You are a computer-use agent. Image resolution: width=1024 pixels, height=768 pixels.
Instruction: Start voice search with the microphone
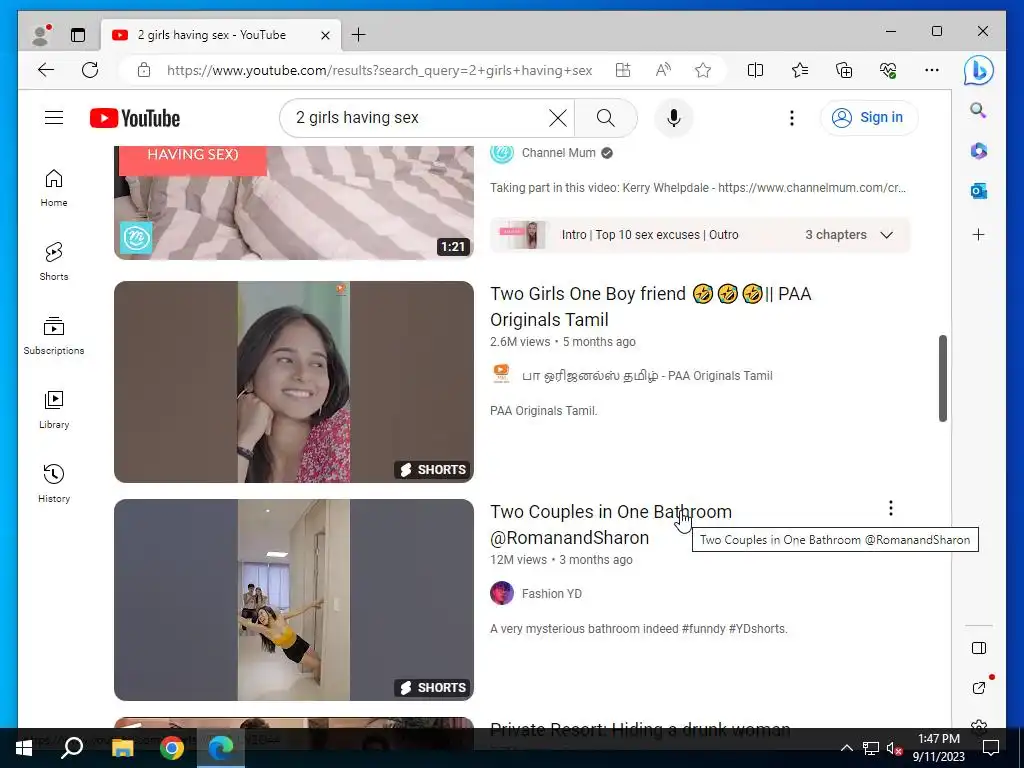674,118
